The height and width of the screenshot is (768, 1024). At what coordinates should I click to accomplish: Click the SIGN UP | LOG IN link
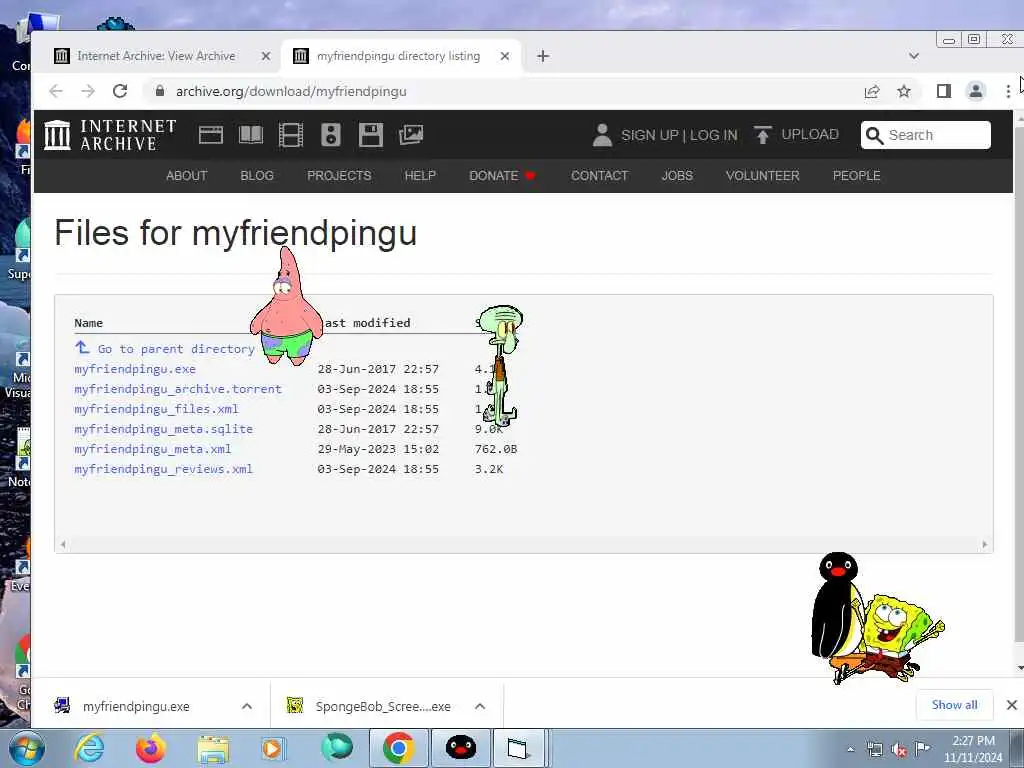tap(679, 135)
